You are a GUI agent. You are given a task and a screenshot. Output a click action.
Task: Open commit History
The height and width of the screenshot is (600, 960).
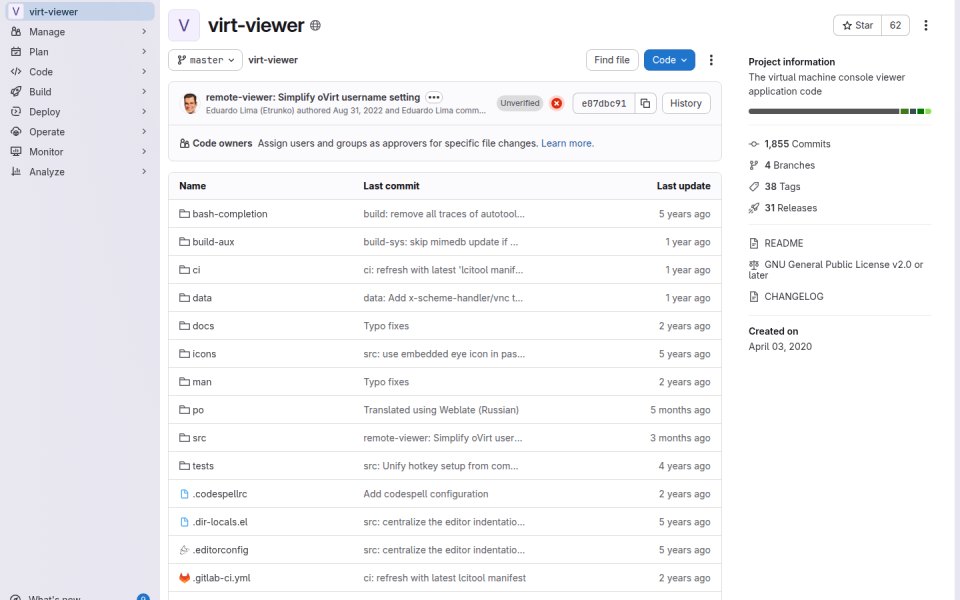[x=686, y=103]
